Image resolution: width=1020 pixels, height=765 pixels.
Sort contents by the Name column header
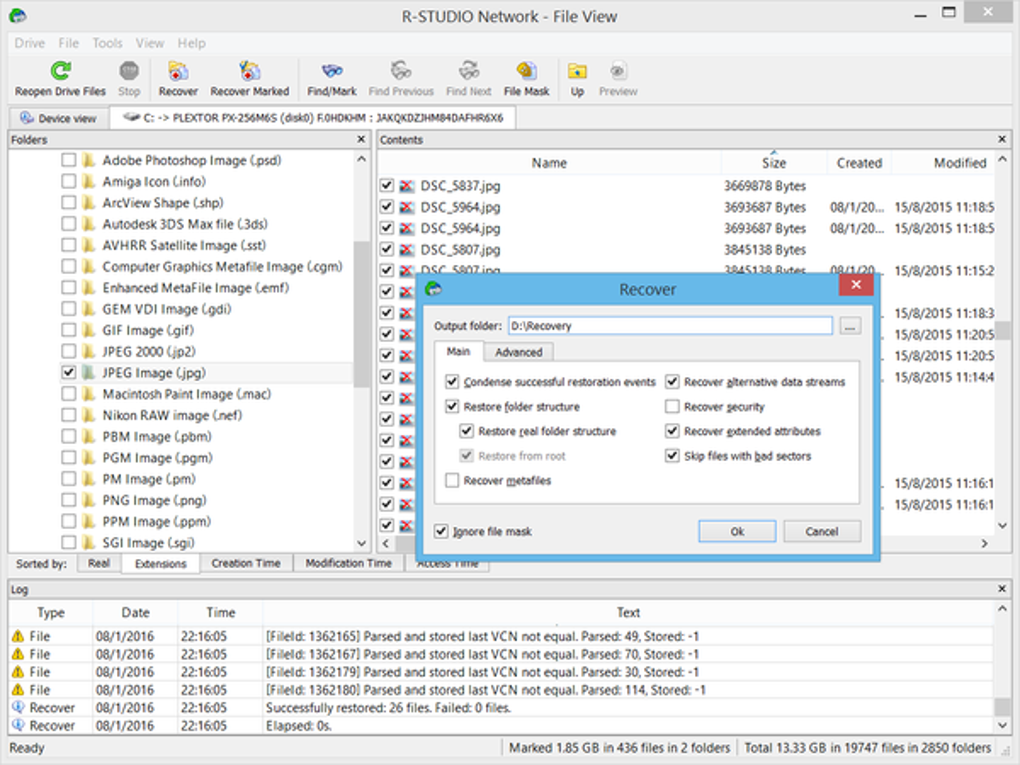pos(549,163)
